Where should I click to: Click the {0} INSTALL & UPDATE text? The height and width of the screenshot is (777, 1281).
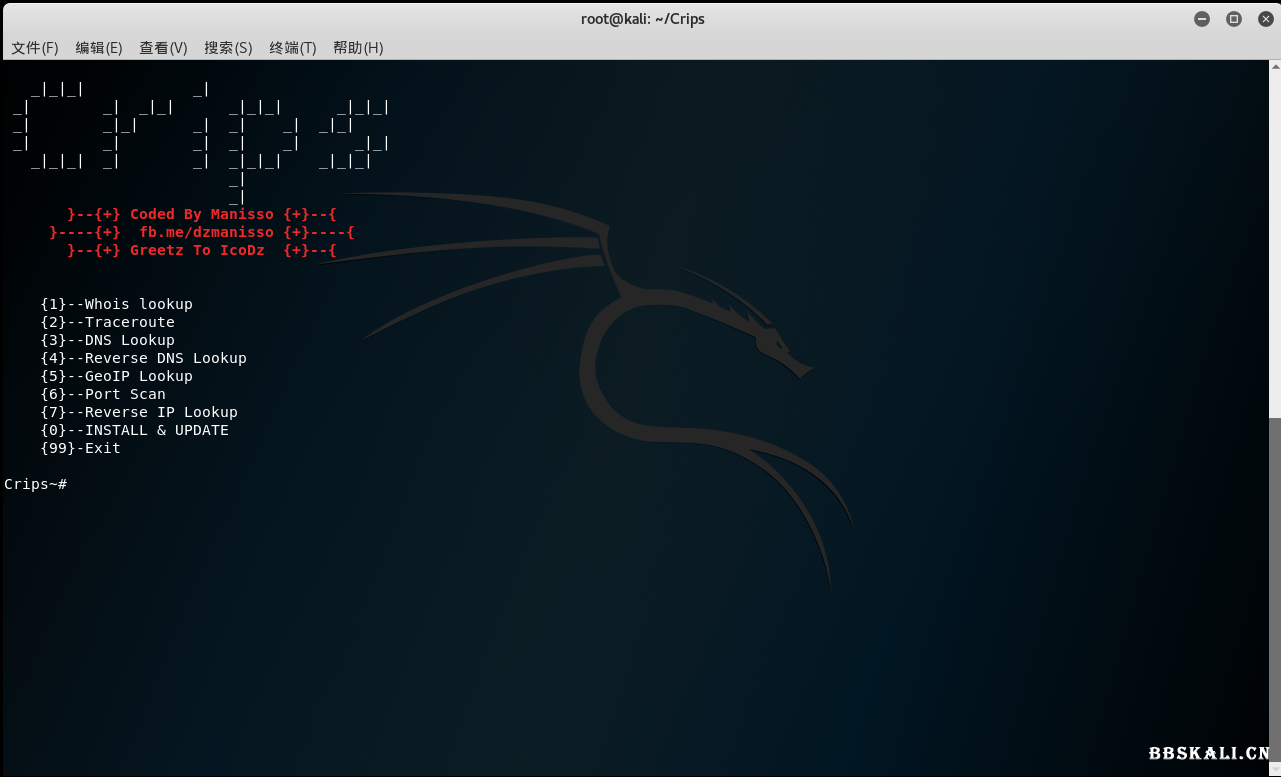(134, 430)
